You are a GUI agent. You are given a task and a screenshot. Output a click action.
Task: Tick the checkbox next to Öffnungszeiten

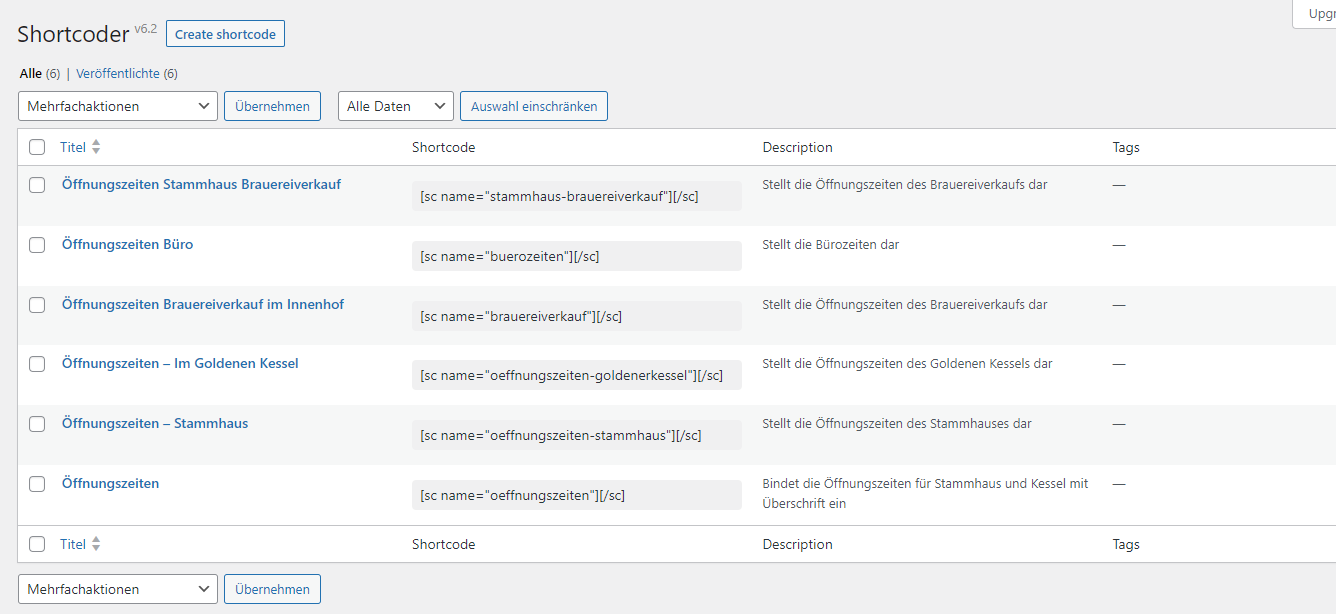[x=37, y=483]
